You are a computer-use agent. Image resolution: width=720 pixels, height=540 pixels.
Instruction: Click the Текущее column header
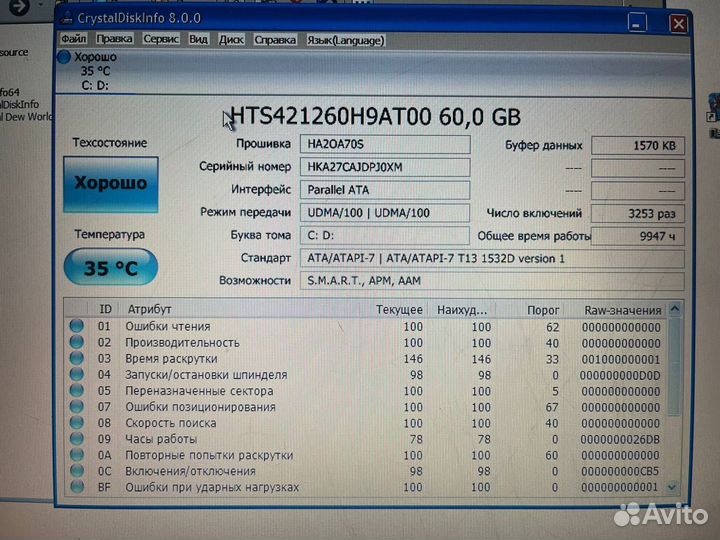click(399, 310)
